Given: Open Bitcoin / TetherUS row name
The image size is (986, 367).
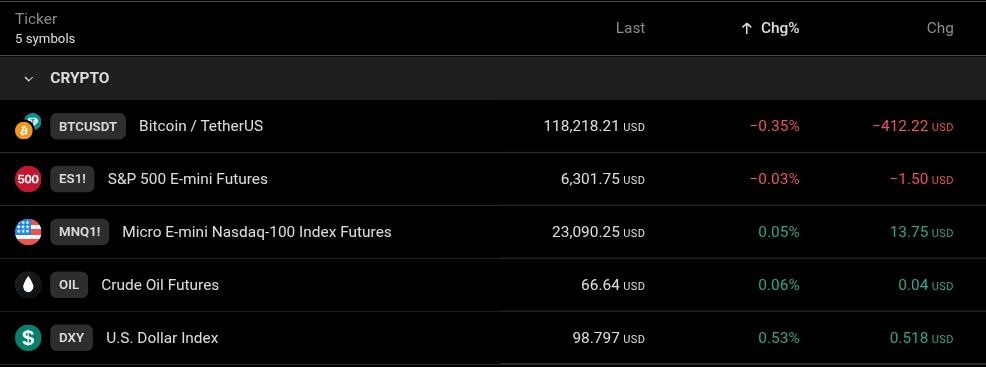Looking at the screenshot, I should click(201, 126).
